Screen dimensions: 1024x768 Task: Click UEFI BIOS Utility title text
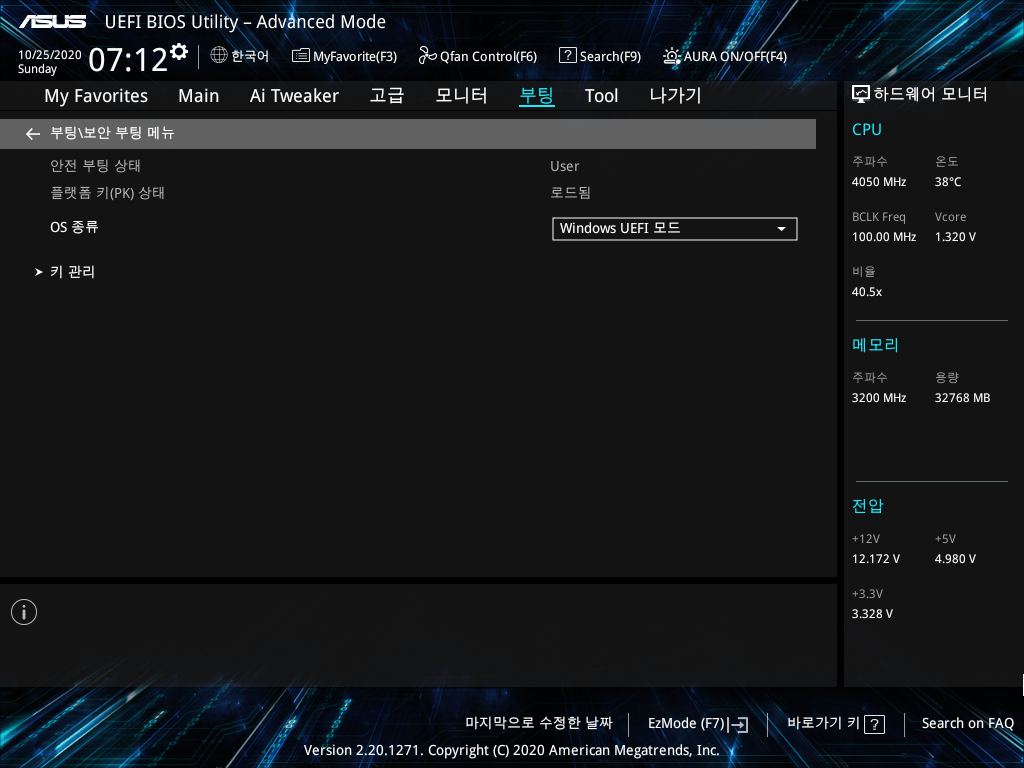pyautogui.click(x=245, y=22)
